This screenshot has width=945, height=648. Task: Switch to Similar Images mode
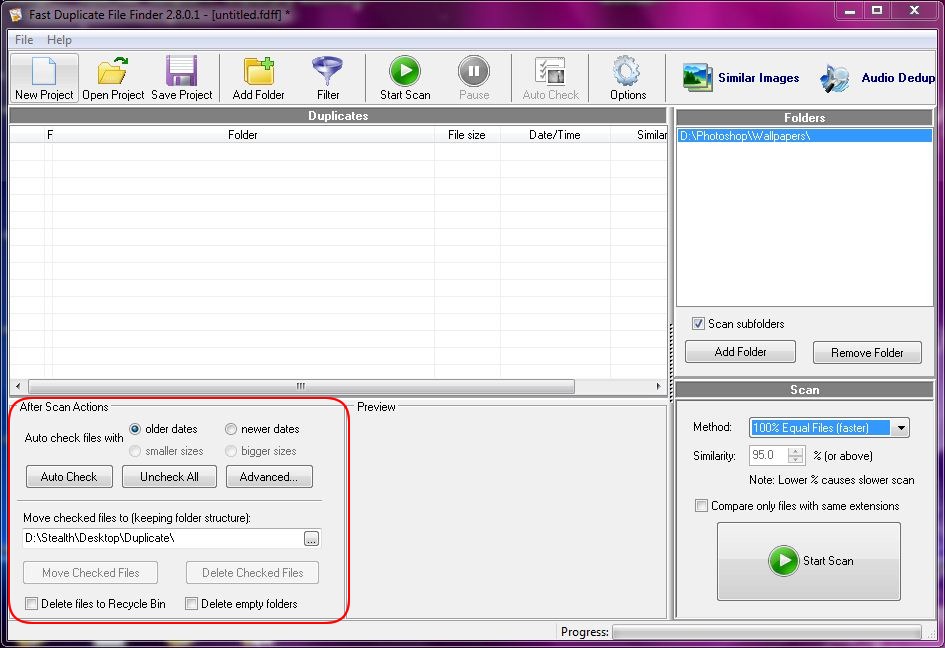[741, 78]
